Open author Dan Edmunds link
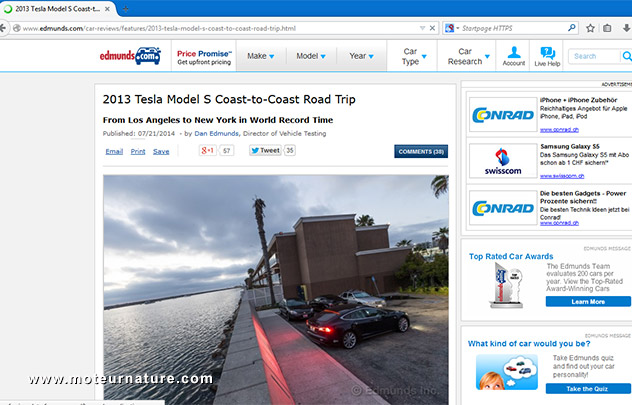 pos(216,133)
